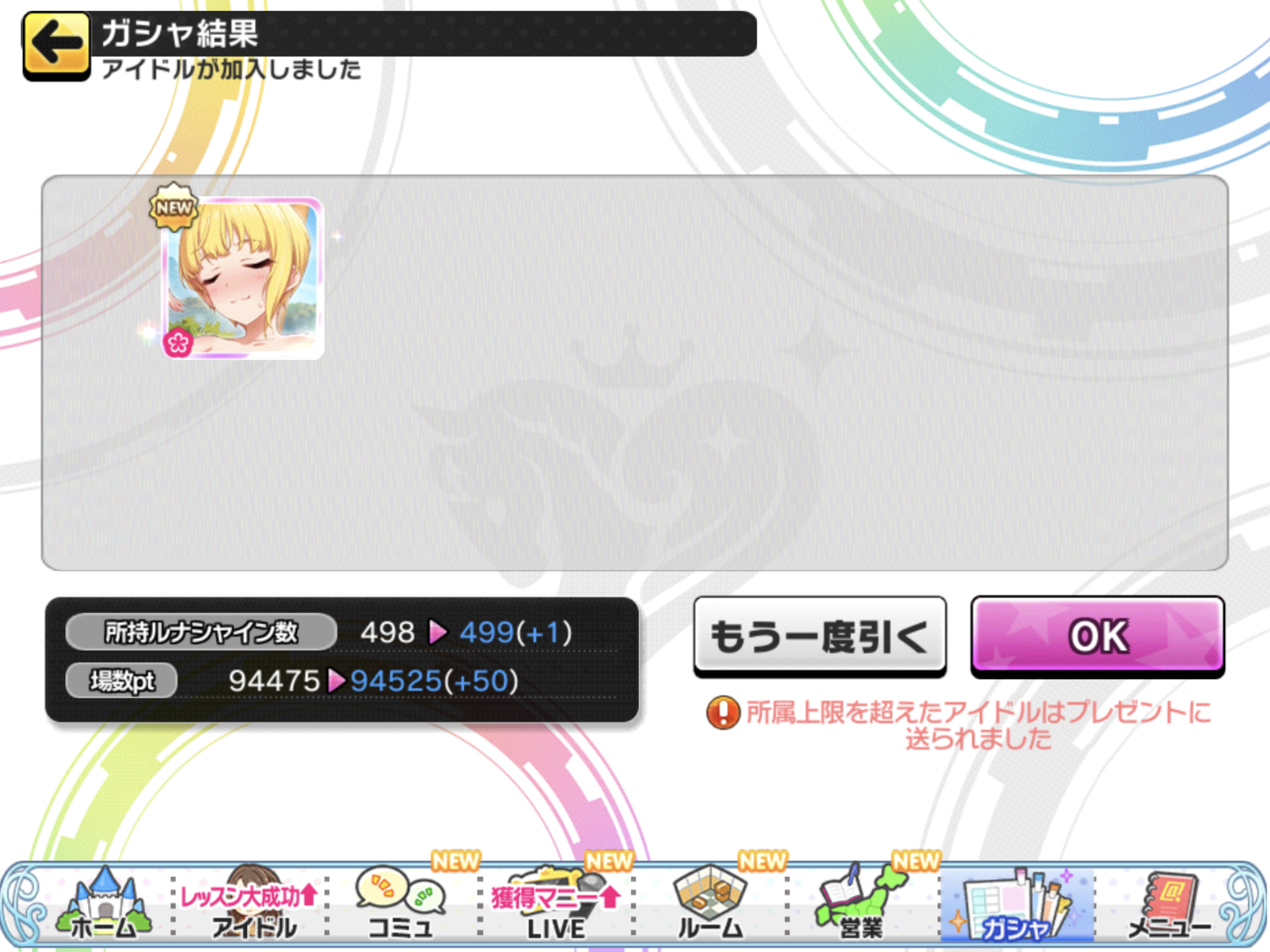Tap the pink flower attribute icon
Image resolution: width=1270 pixels, height=952 pixels.
(x=178, y=343)
